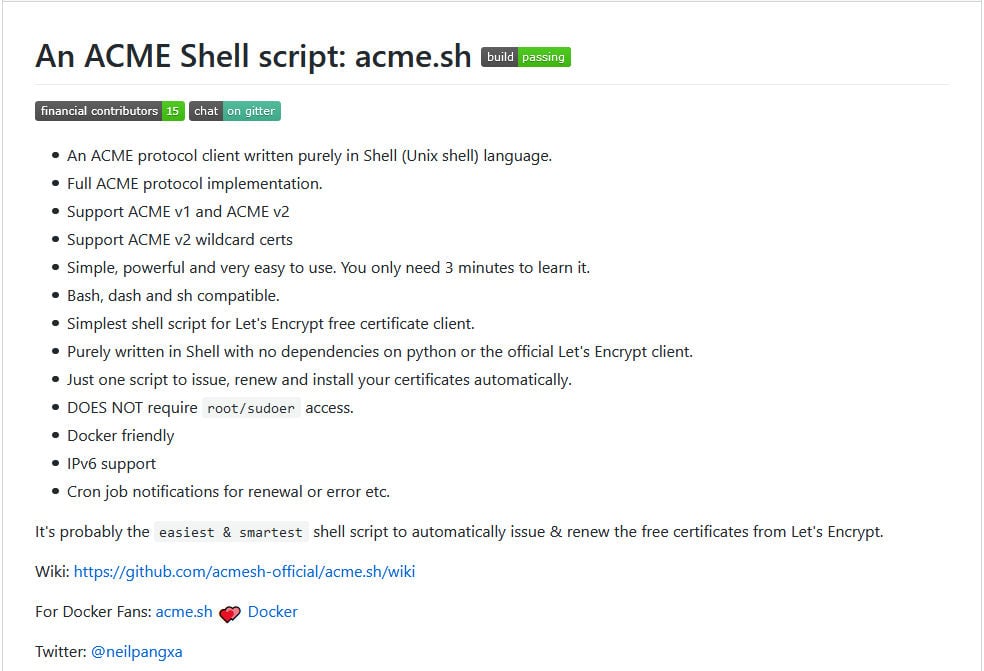Click 'Support ACME v2 wildcard certs' text
The width and height of the screenshot is (984, 671).
[179, 240]
